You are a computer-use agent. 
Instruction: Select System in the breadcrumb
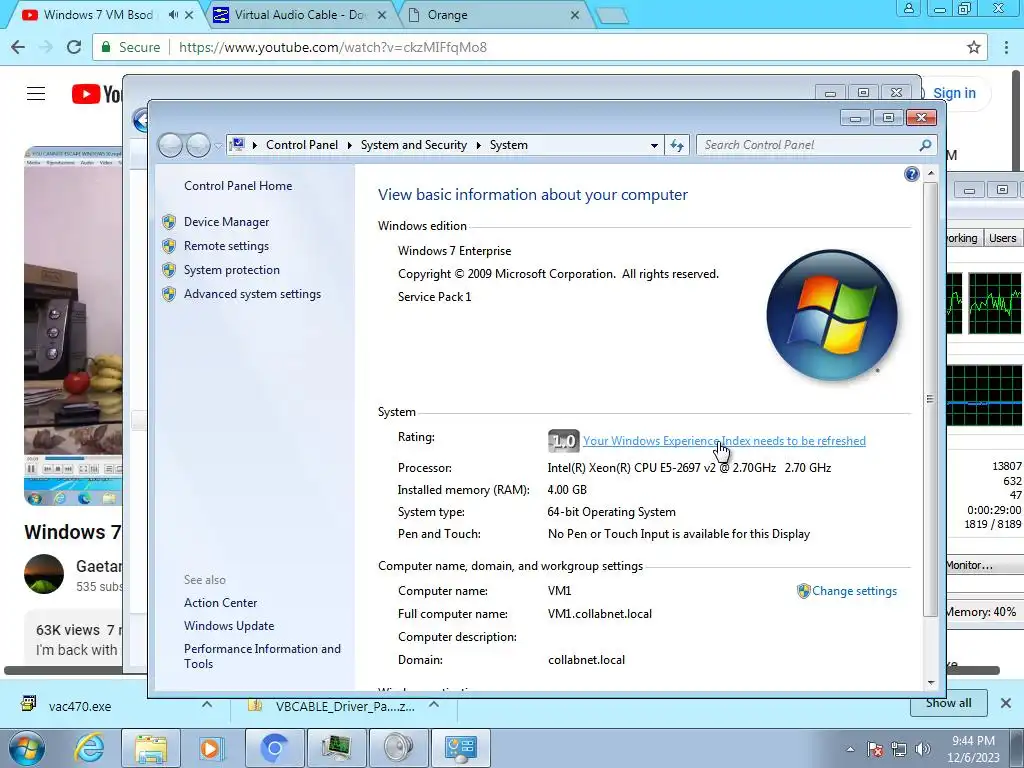coord(509,145)
